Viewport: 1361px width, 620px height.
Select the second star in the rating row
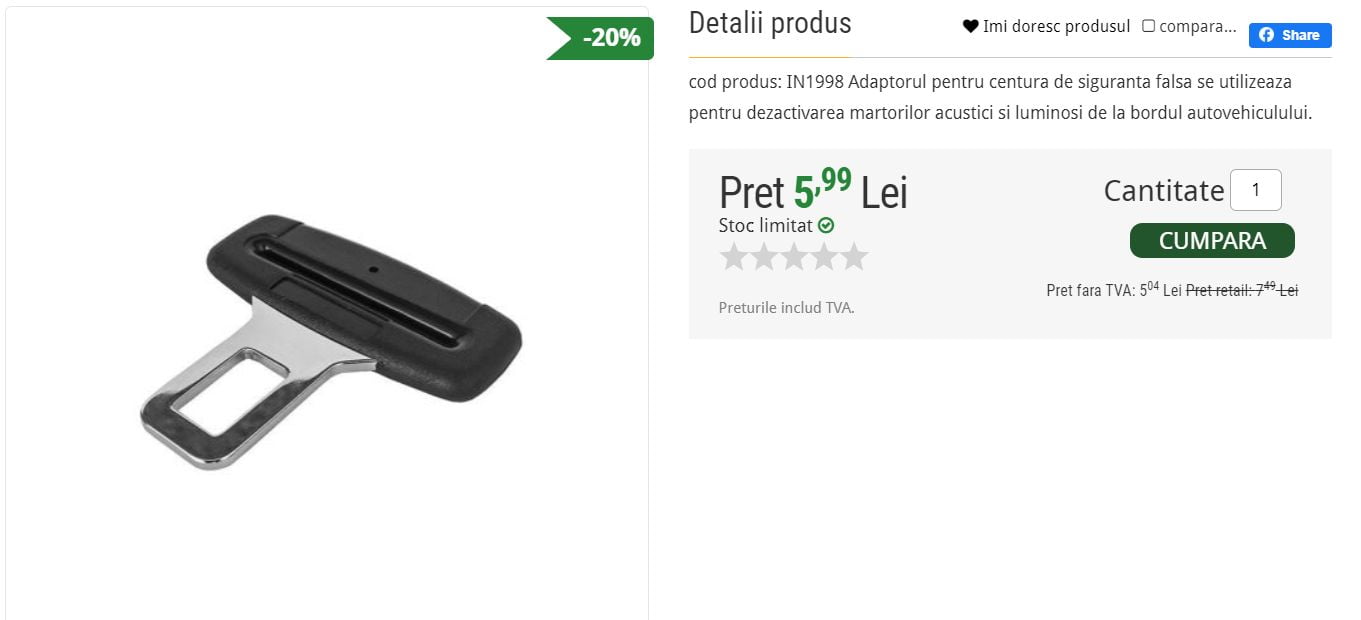click(765, 257)
